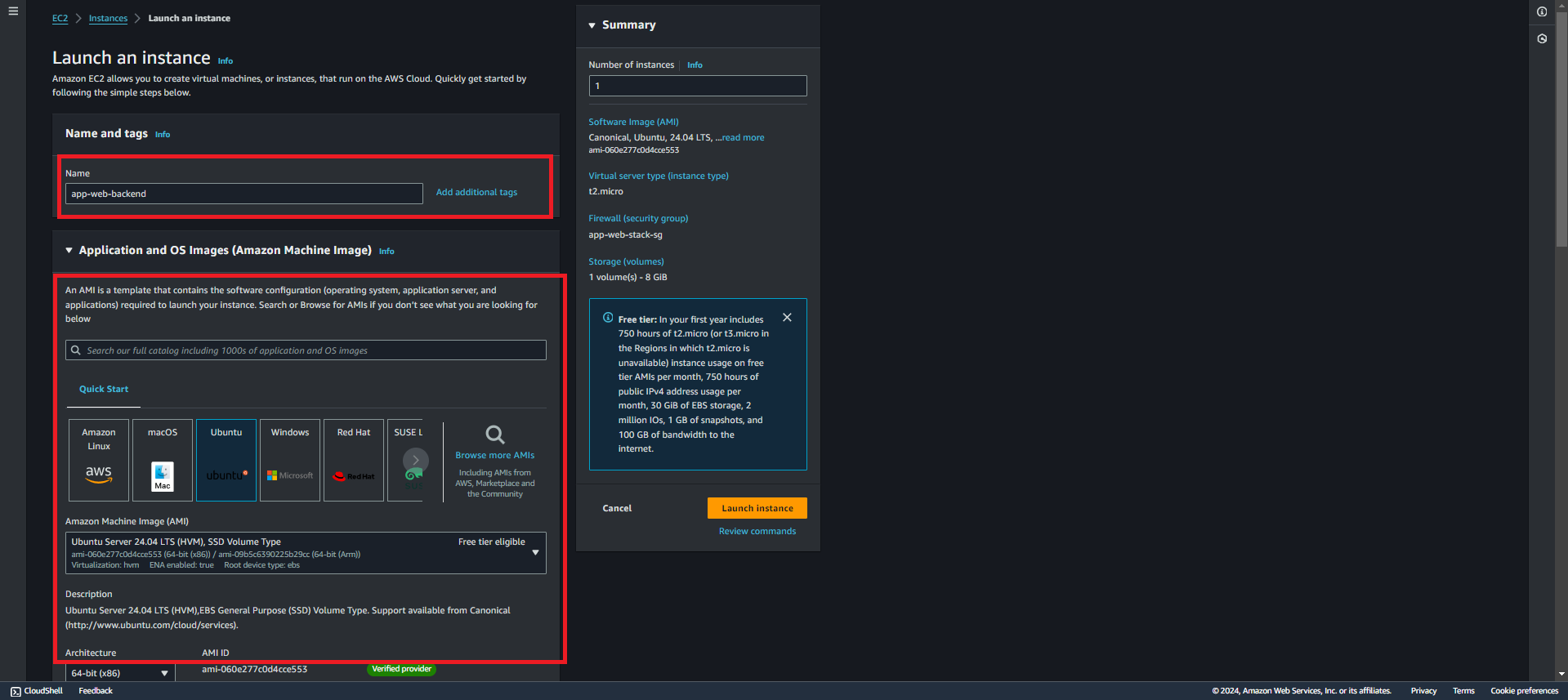
Task: Click Add additional tags
Action: click(476, 193)
